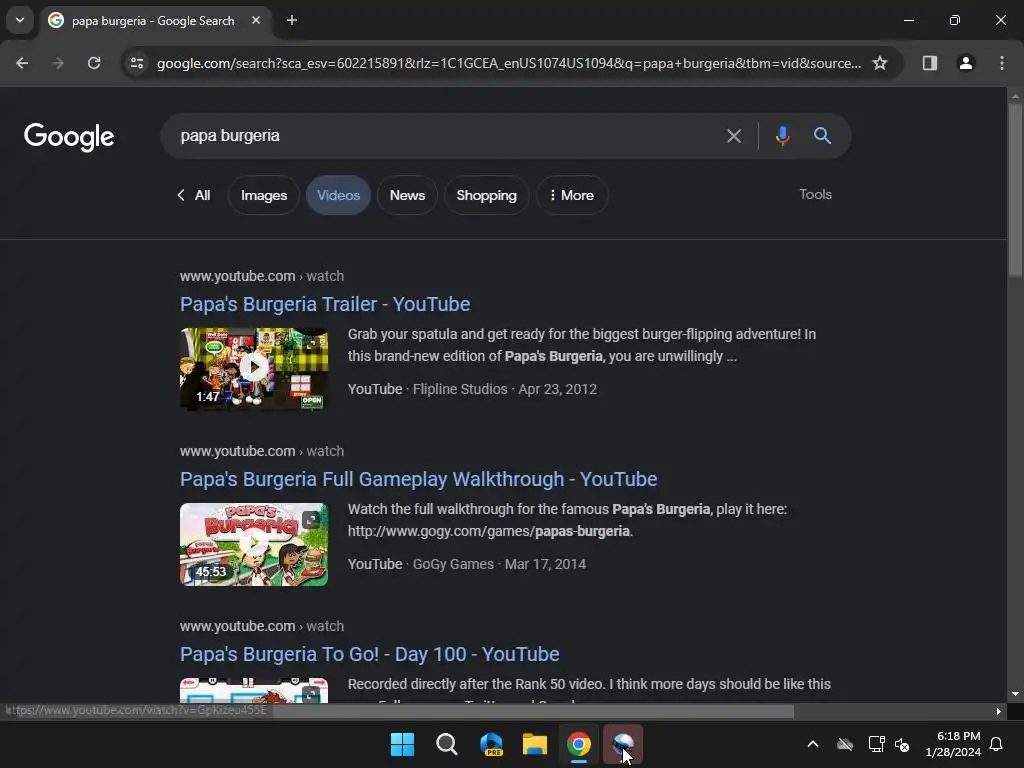Click the gogy.com/games/papas-burgeria snippet URL
The image size is (1024, 768).
(488, 532)
